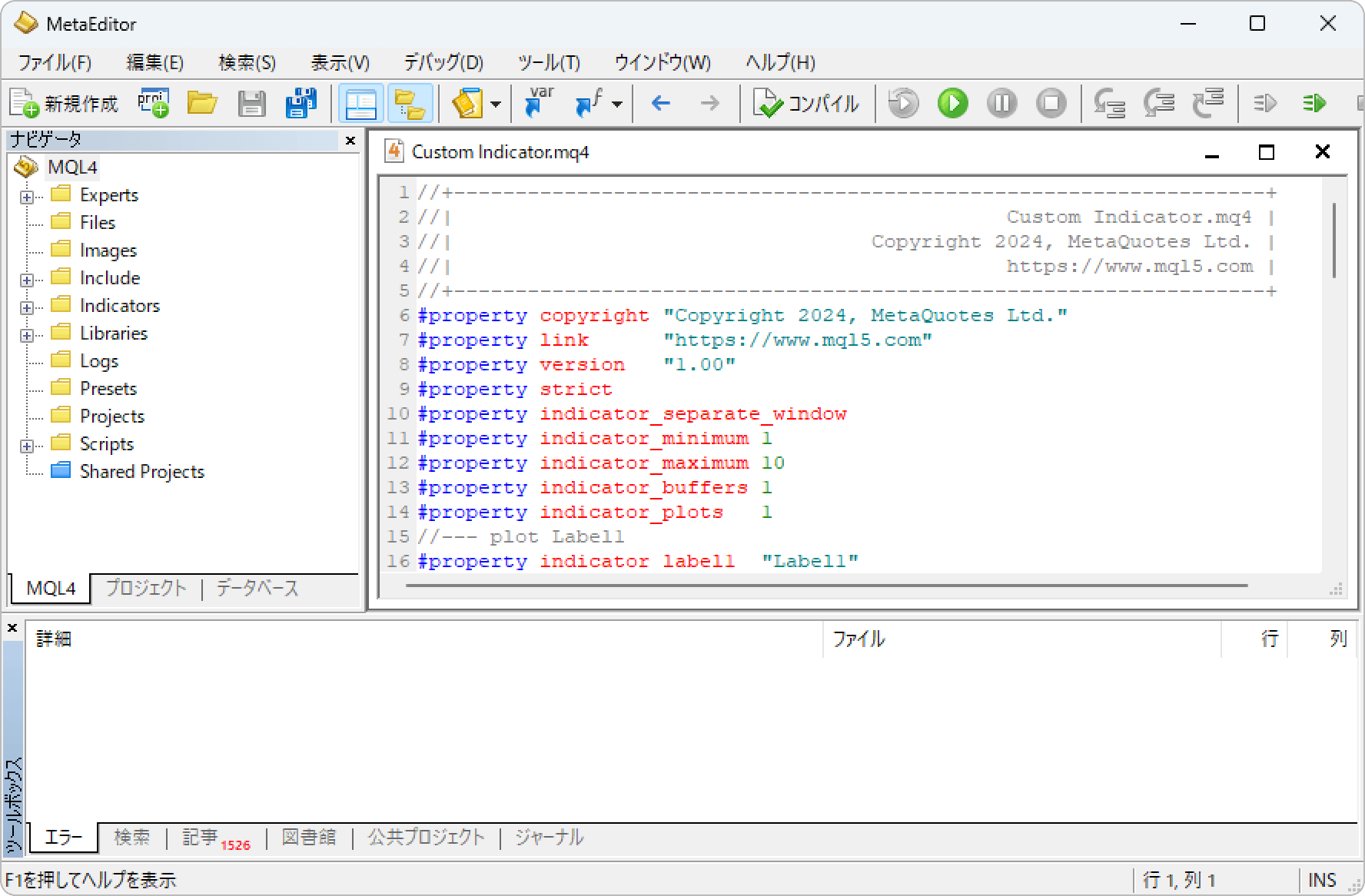Select the Logs folder in navigator
The width and height of the screenshot is (1365, 896).
pyautogui.click(x=98, y=360)
